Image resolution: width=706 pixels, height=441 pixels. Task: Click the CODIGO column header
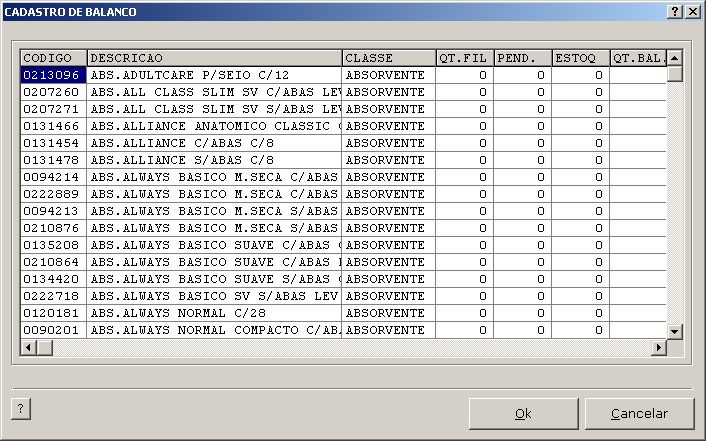pyautogui.click(x=54, y=58)
